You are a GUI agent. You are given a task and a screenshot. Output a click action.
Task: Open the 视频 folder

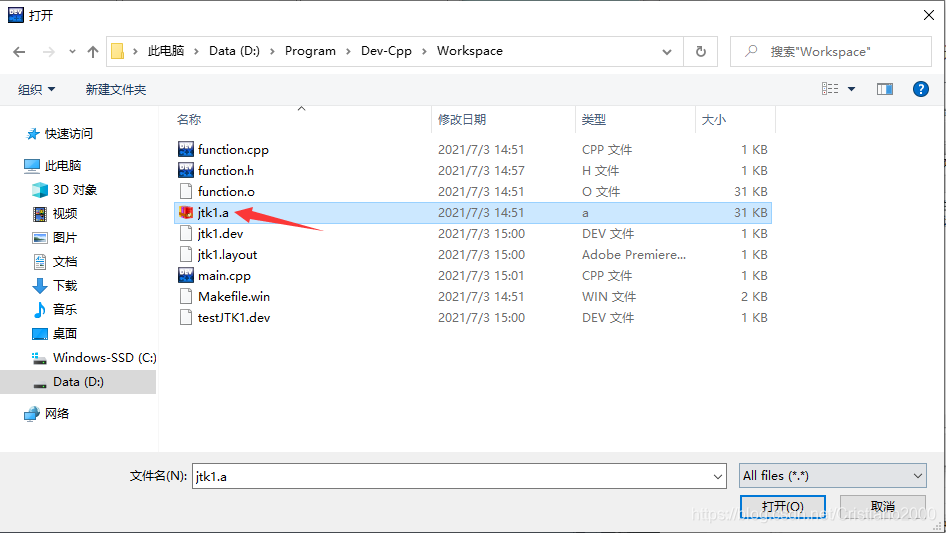pyautogui.click(x=64, y=213)
